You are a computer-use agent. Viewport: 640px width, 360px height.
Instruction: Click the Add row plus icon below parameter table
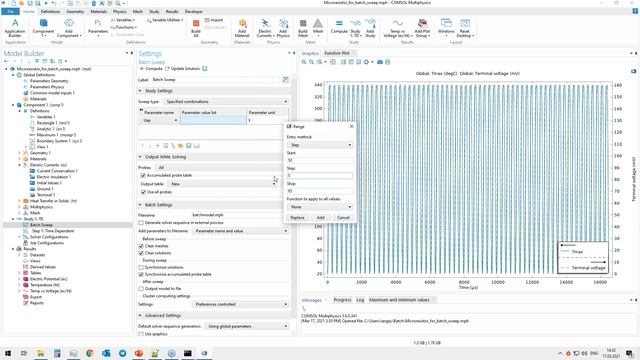[158, 146]
